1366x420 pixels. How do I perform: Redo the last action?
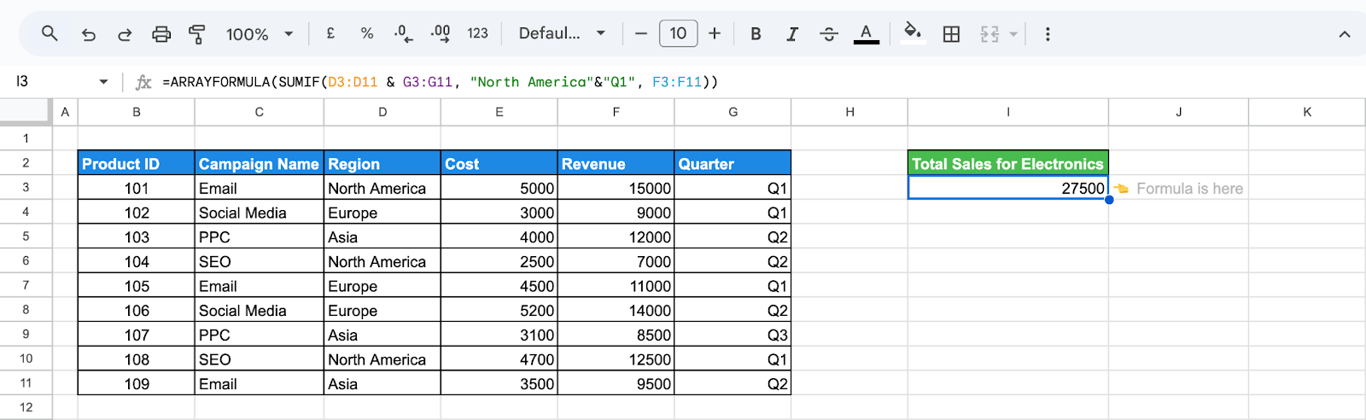[125, 34]
